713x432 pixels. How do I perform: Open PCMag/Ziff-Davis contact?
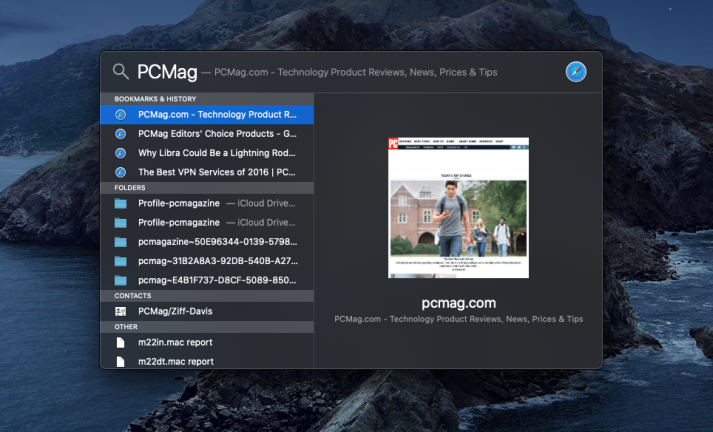tap(207, 311)
